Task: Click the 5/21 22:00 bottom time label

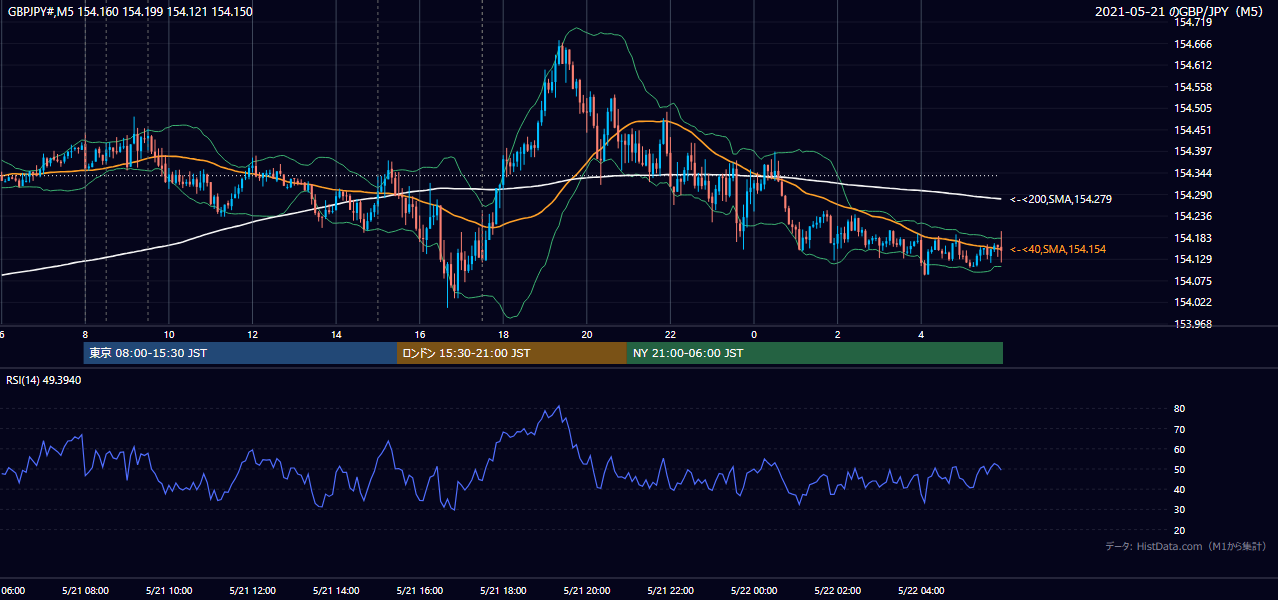Action: (x=670, y=590)
